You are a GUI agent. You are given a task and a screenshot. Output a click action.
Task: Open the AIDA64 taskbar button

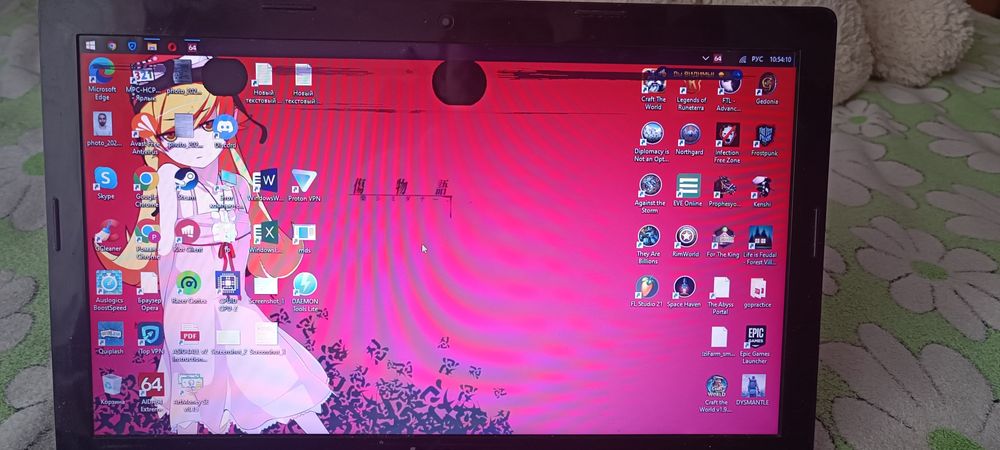tap(192, 47)
